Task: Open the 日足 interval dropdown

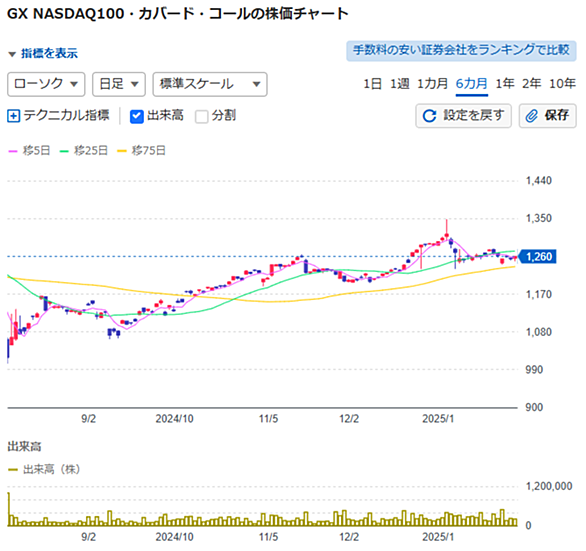Action: (x=119, y=84)
